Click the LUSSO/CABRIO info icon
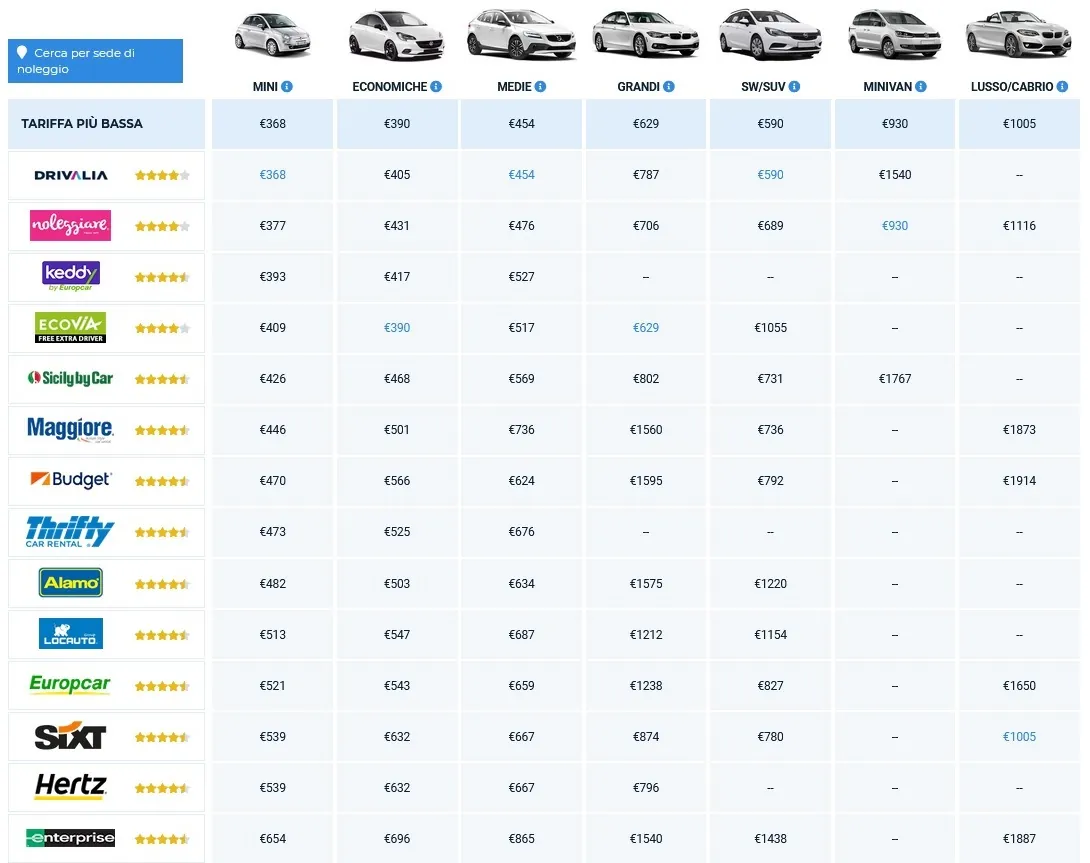This screenshot has width=1090, height=863. tap(1062, 87)
